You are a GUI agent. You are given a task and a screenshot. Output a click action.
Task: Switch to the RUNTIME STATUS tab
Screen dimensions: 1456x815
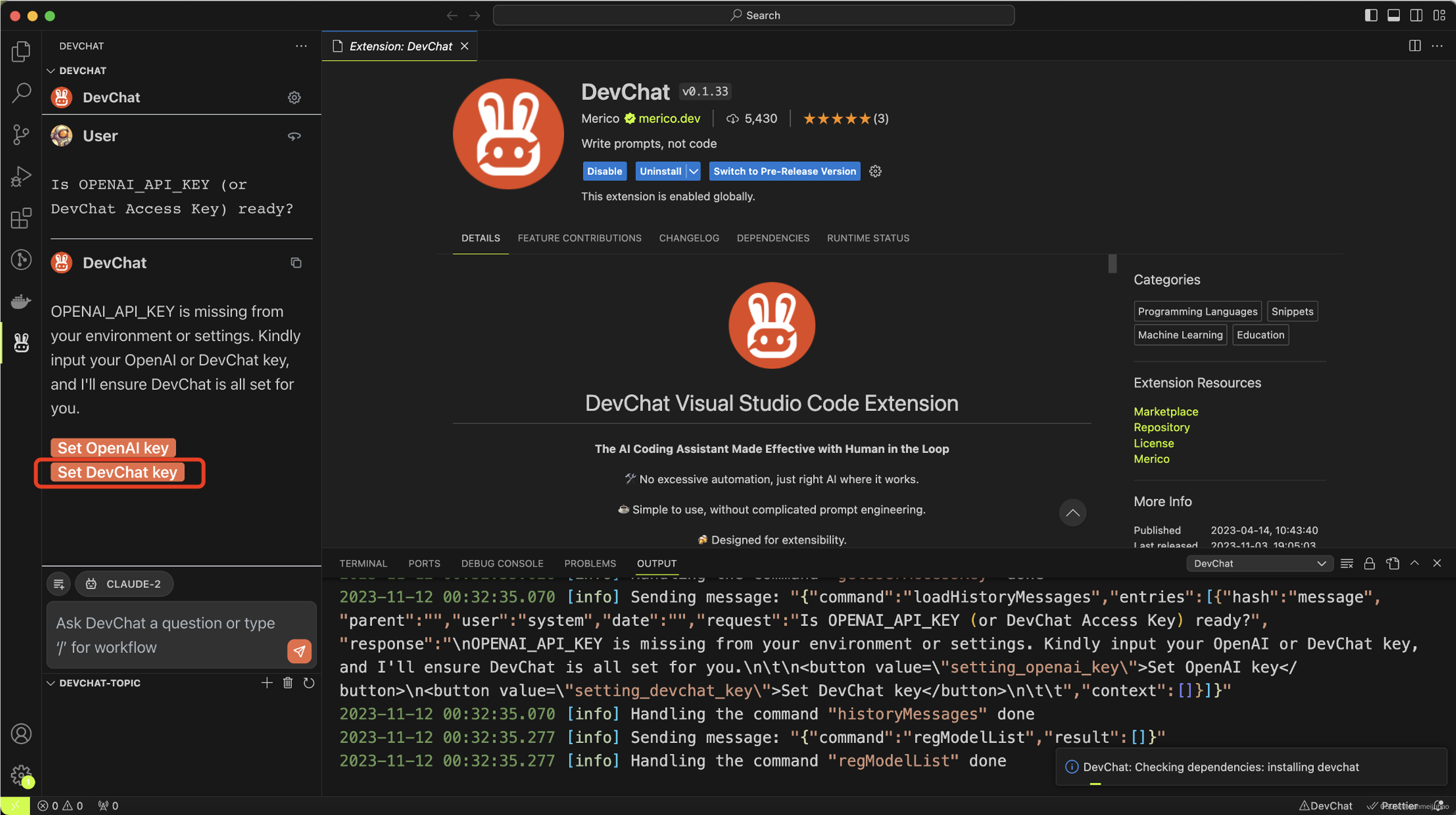[x=868, y=238]
